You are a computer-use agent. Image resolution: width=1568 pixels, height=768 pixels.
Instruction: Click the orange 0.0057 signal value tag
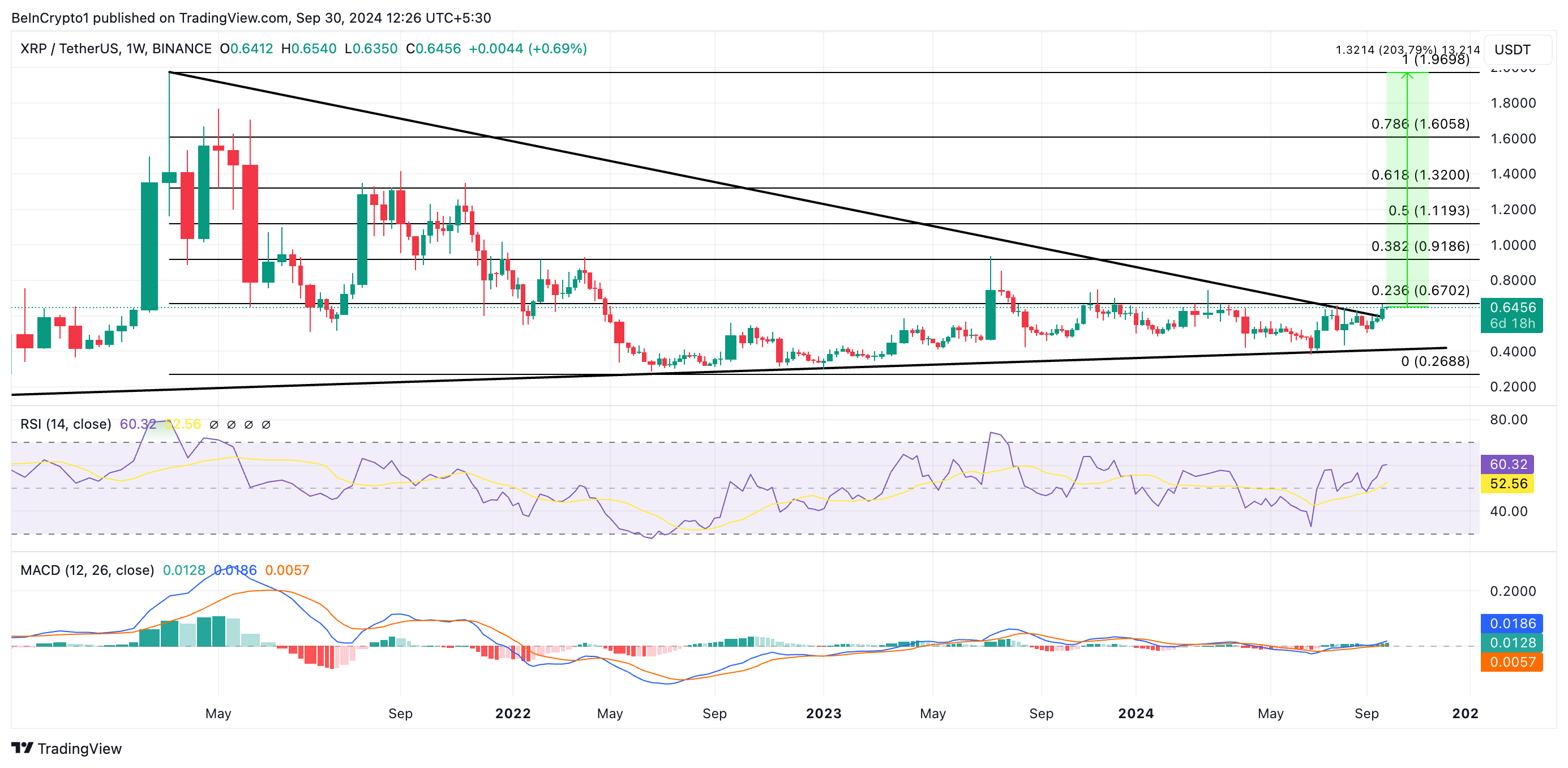[1512, 662]
